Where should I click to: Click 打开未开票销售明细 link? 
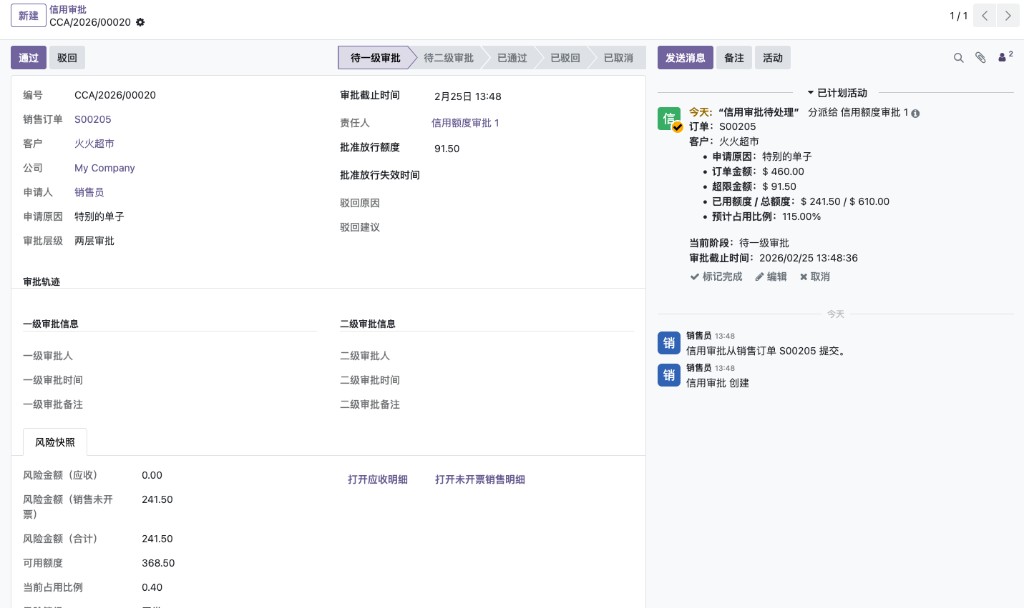[480, 479]
